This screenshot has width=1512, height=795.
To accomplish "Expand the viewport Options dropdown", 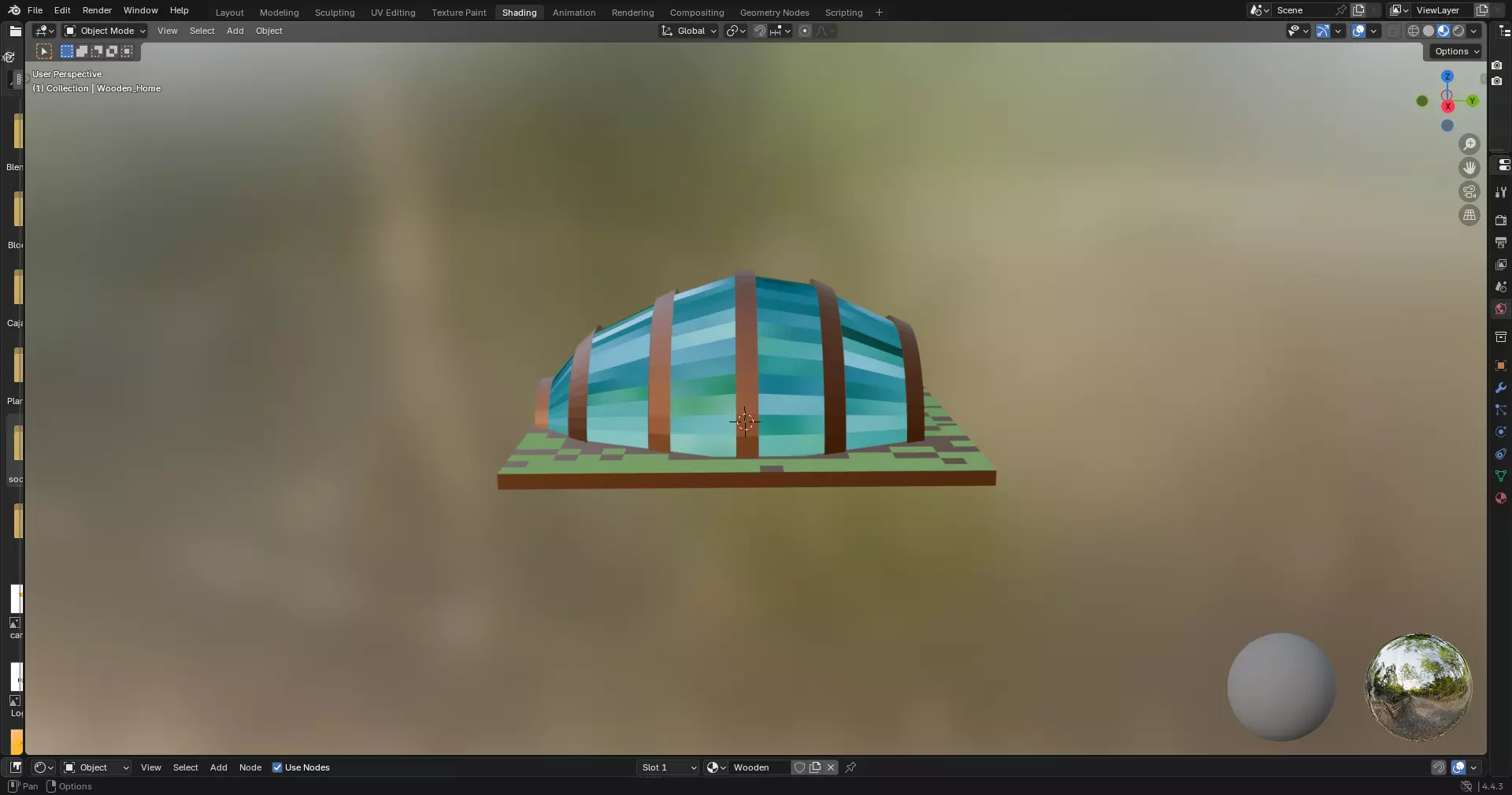I will (1457, 51).
